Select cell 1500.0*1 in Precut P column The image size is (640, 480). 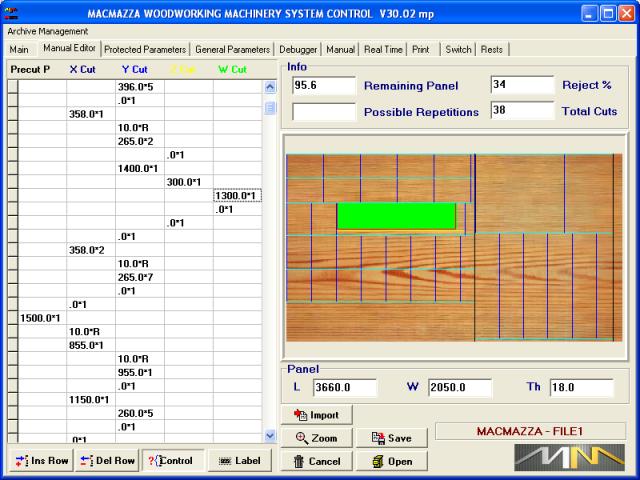pos(42,318)
